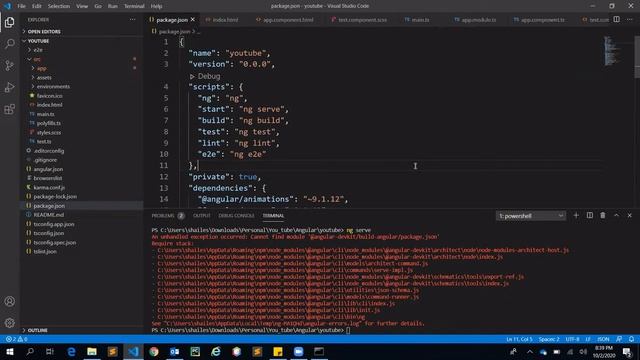
Task: Split the terminal panel
Action: pyautogui.click(x=589, y=216)
